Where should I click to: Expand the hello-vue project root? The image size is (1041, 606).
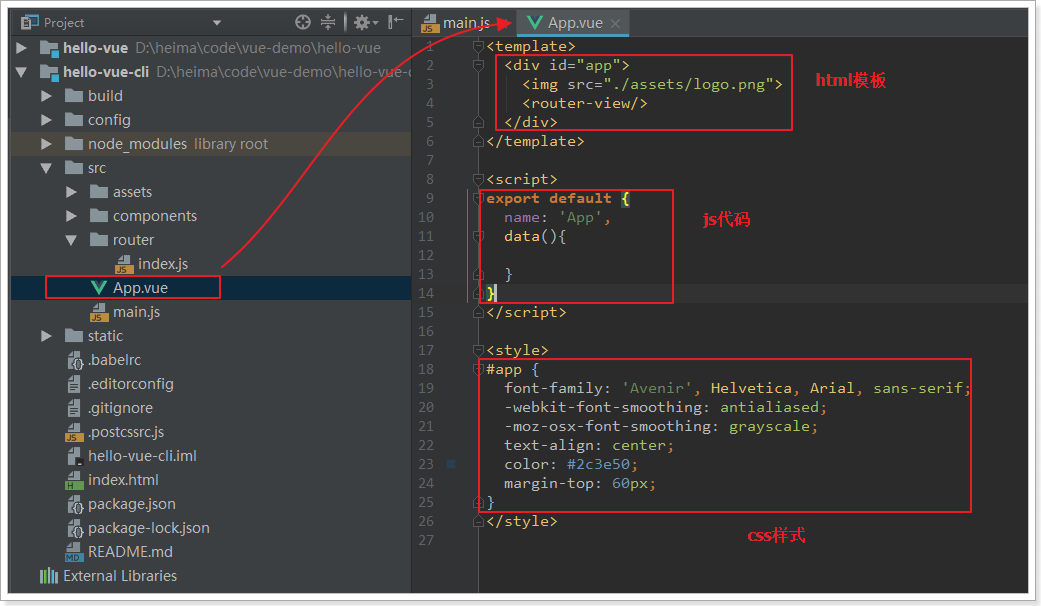click(22, 48)
